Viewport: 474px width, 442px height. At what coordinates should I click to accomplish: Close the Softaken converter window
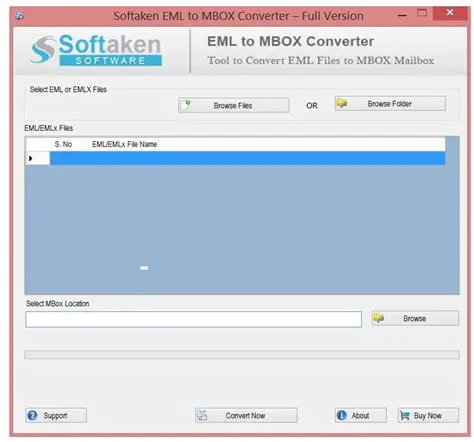coord(450,13)
